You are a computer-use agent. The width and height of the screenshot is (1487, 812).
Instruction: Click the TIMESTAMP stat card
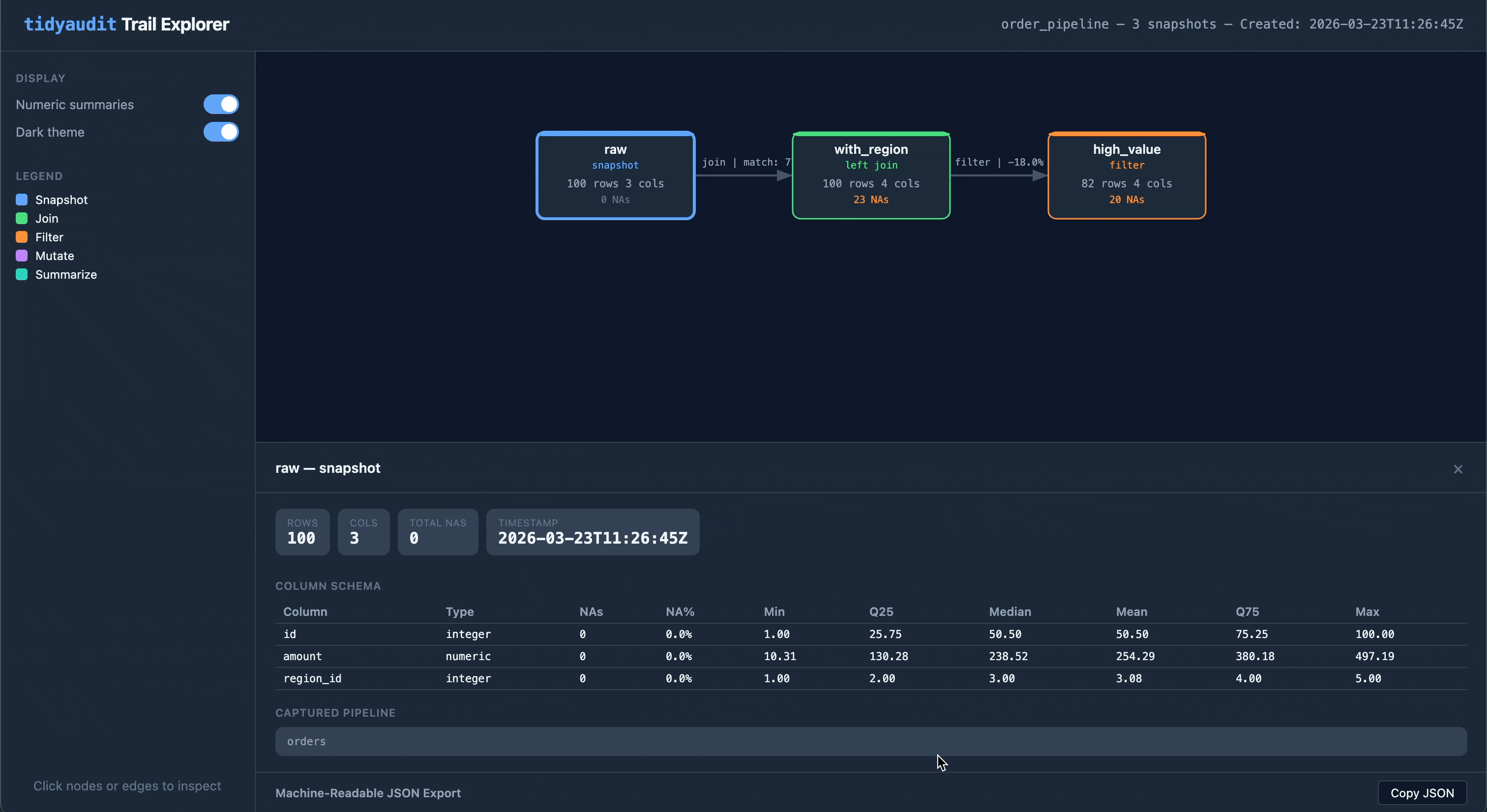[x=593, y=531]
